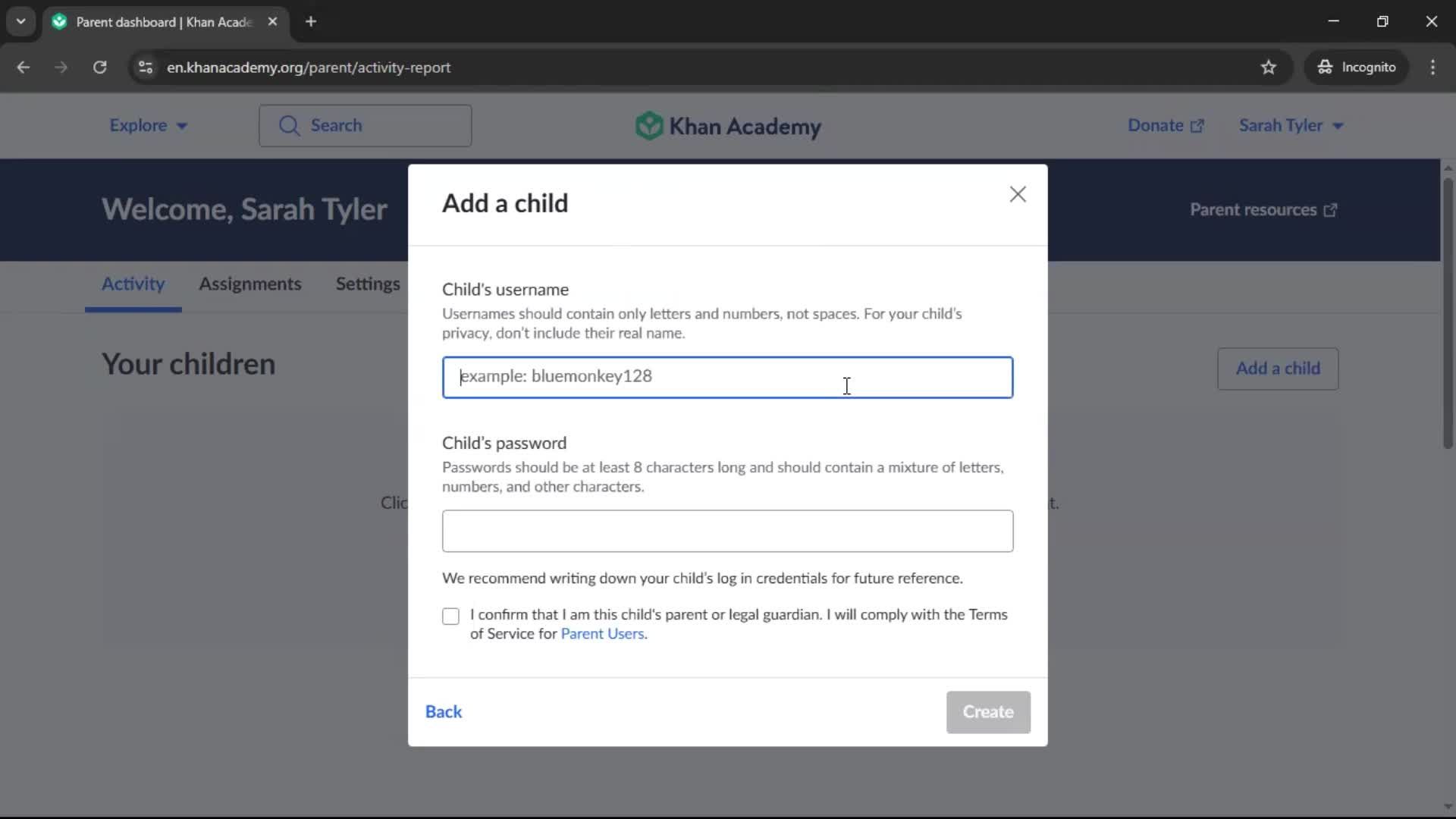
Task: Click the Child's username input field
Action: point(727,377)
